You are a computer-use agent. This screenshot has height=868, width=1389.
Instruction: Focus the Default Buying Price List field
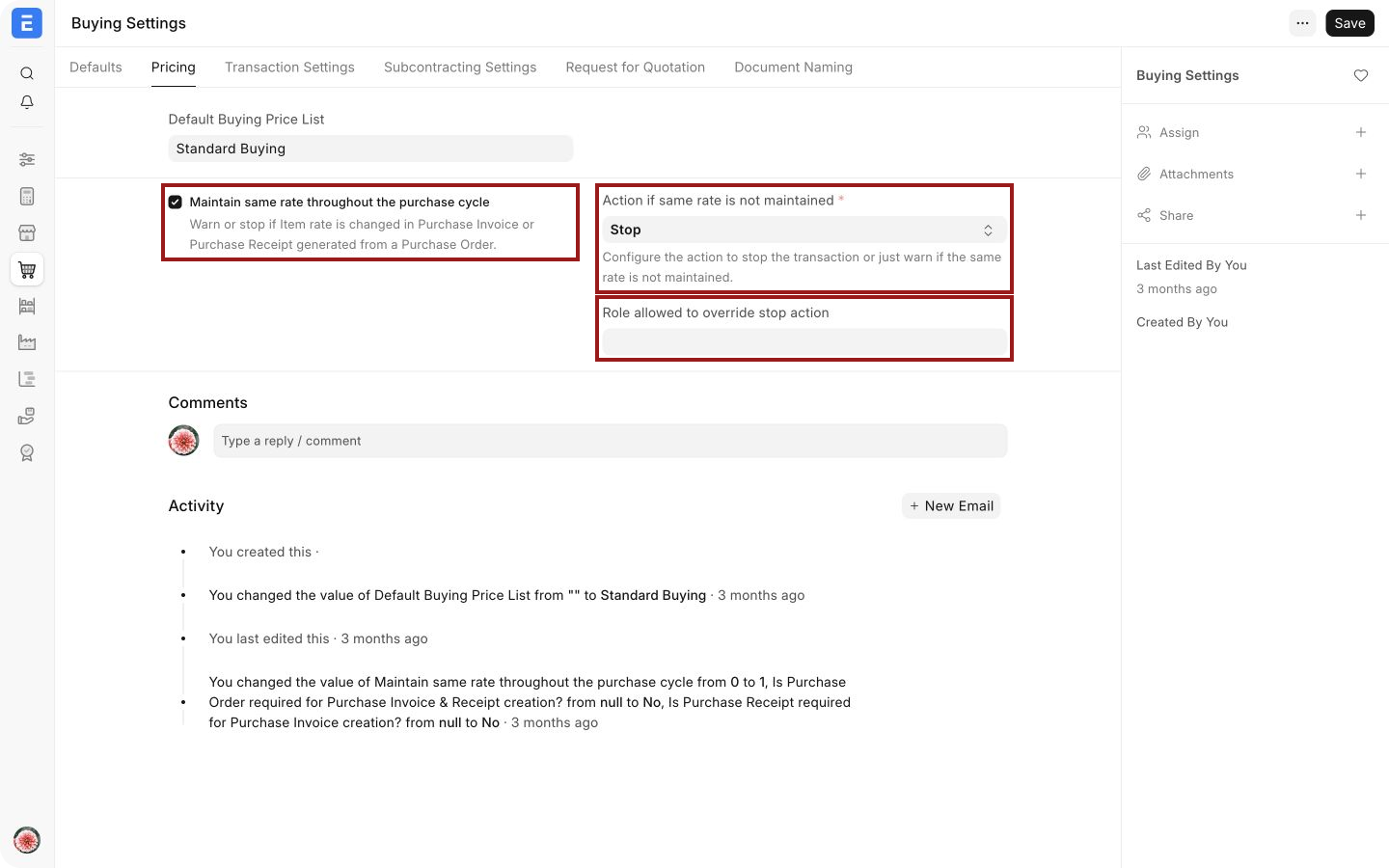click(370, 149)
